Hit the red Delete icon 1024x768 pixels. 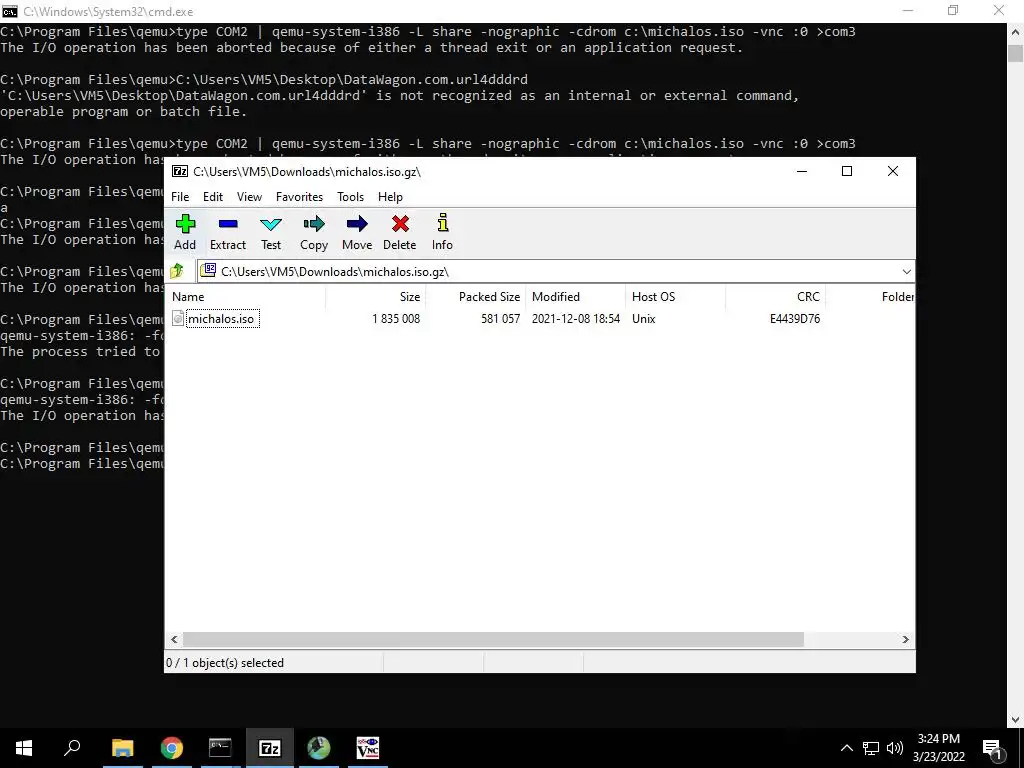[x=400, y=232]
